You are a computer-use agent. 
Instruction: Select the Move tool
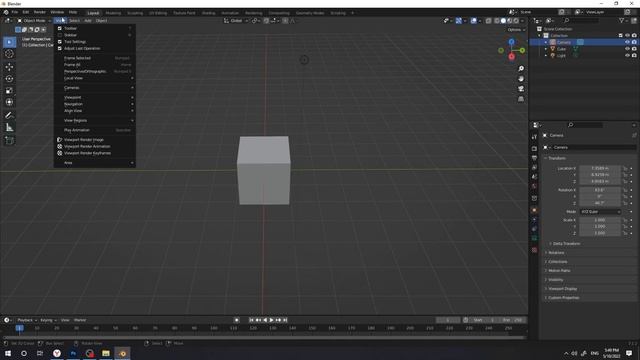[9, 67]
